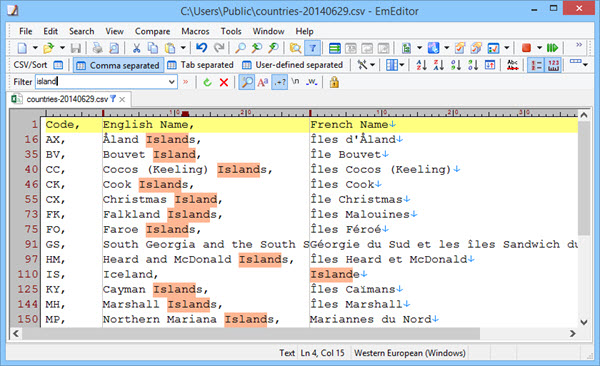The width and height of the screenshot is (600, 366).
Task: Click the horizontal scrollbar right arrow
Action: [x=572, y=333]
